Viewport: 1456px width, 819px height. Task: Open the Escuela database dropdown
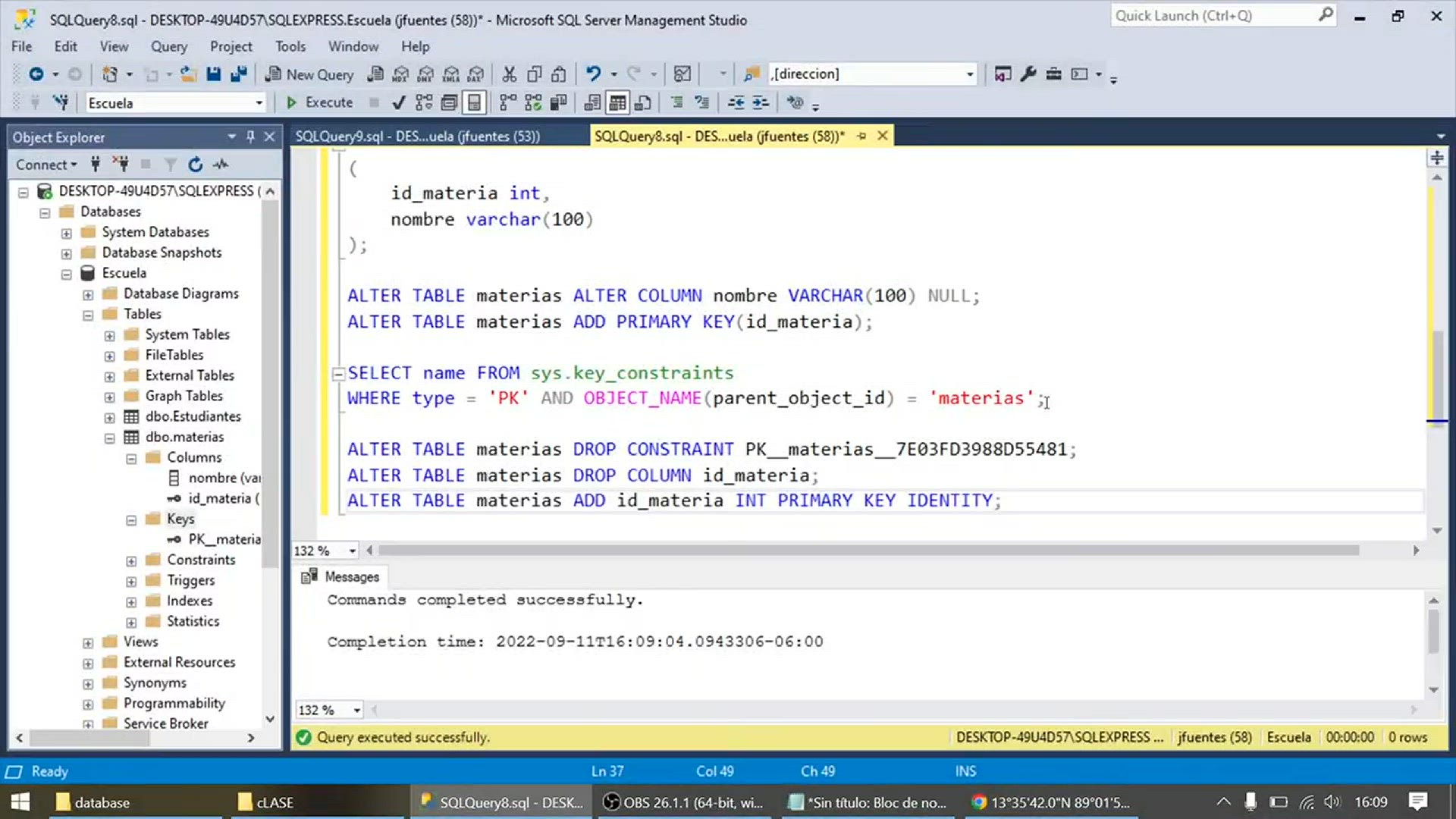[x=259, y=102]
